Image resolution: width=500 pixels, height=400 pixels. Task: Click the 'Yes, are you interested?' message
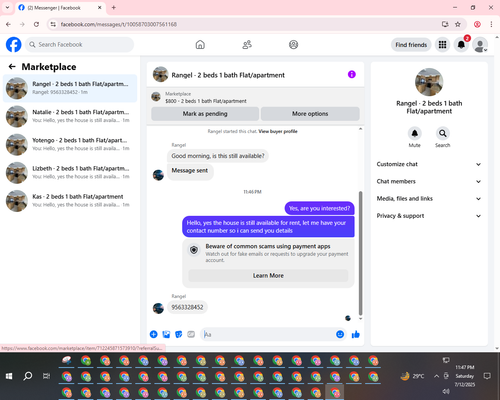(x=319, y=208)
